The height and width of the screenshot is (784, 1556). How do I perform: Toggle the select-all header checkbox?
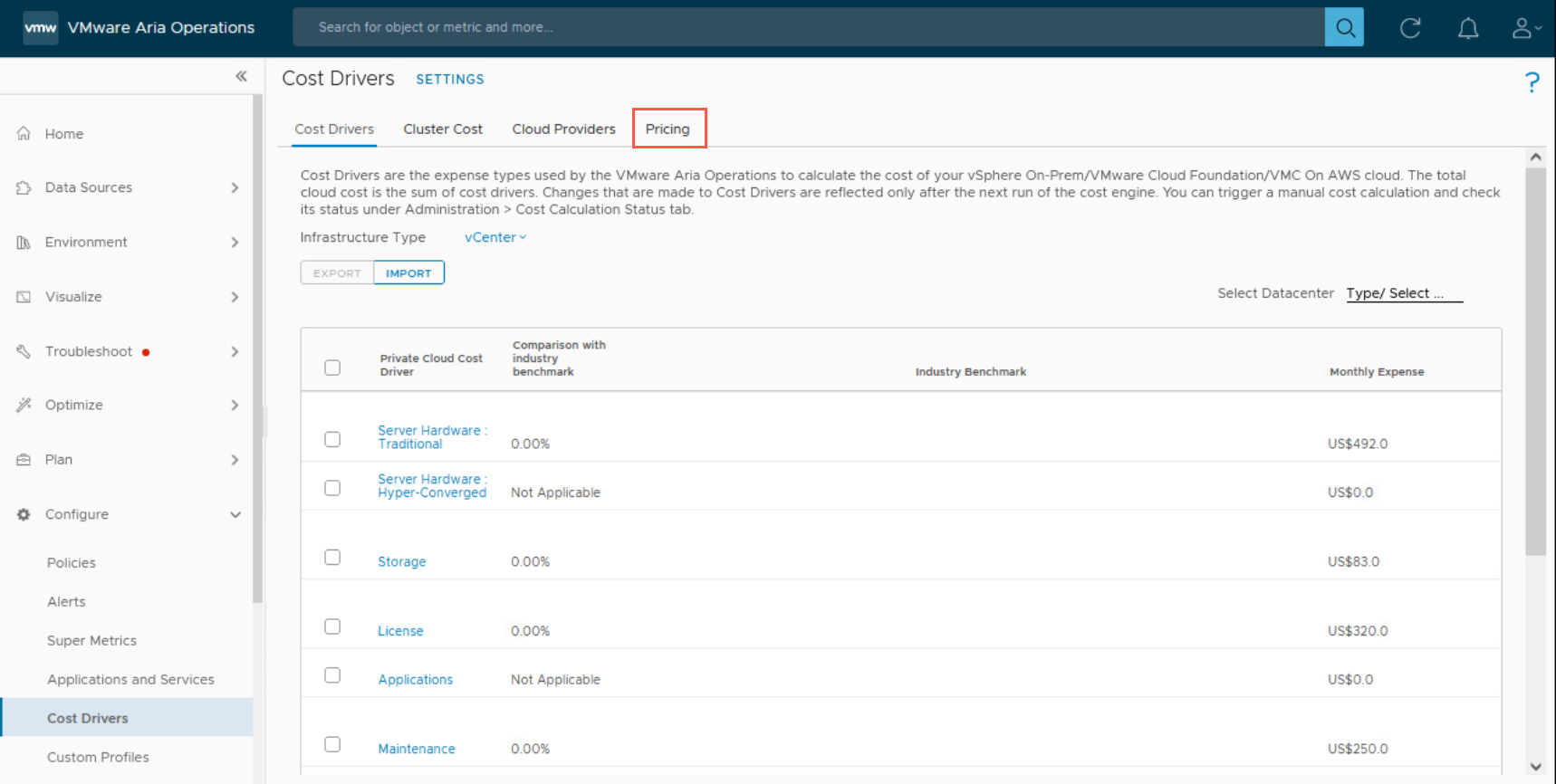click(332, 368)
